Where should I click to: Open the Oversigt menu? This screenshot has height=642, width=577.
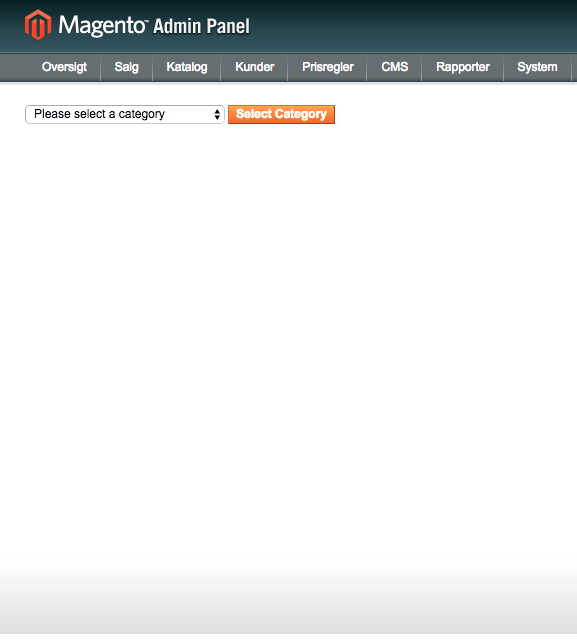tap(64, 67)
